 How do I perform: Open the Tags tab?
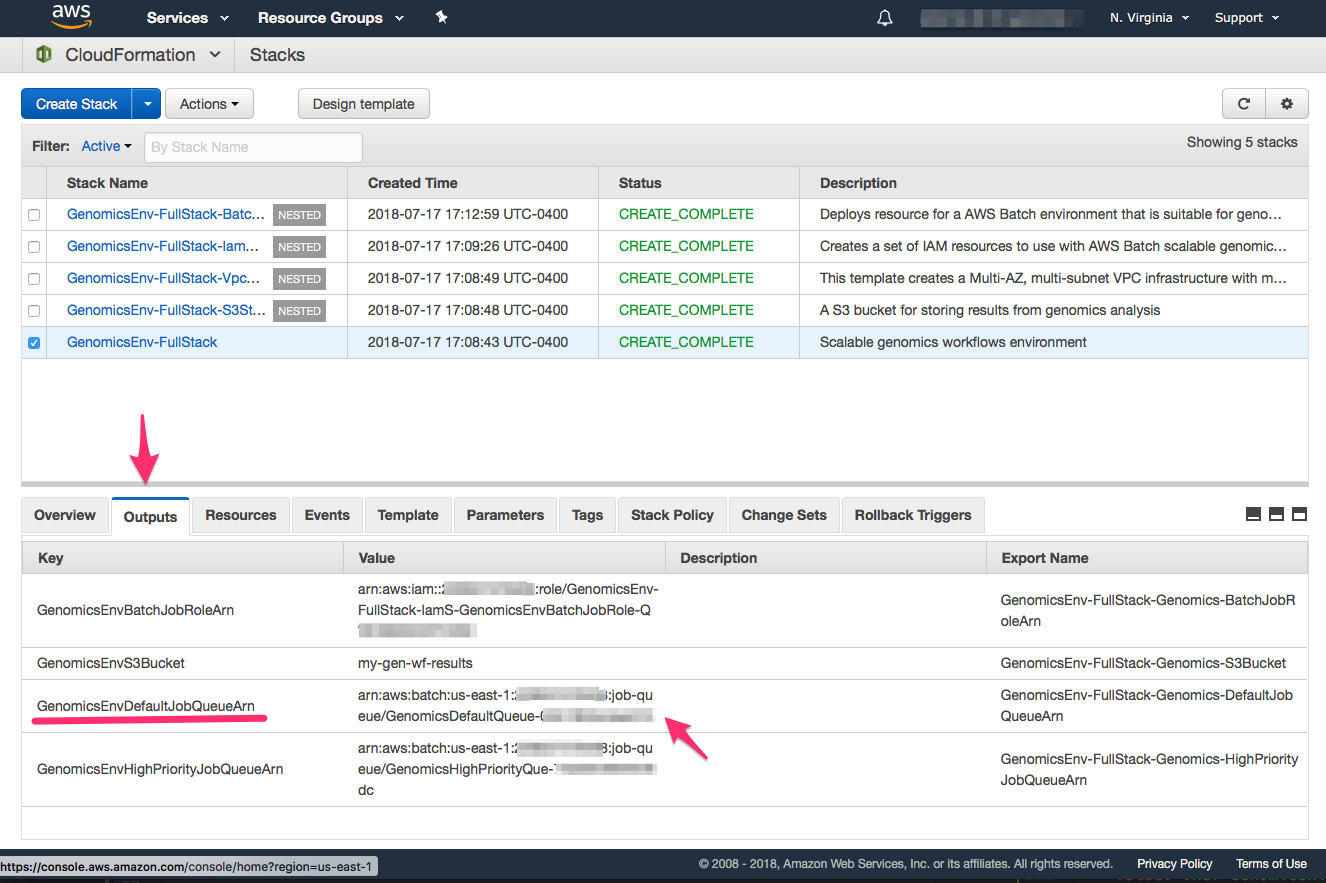(x=587, y=515)
